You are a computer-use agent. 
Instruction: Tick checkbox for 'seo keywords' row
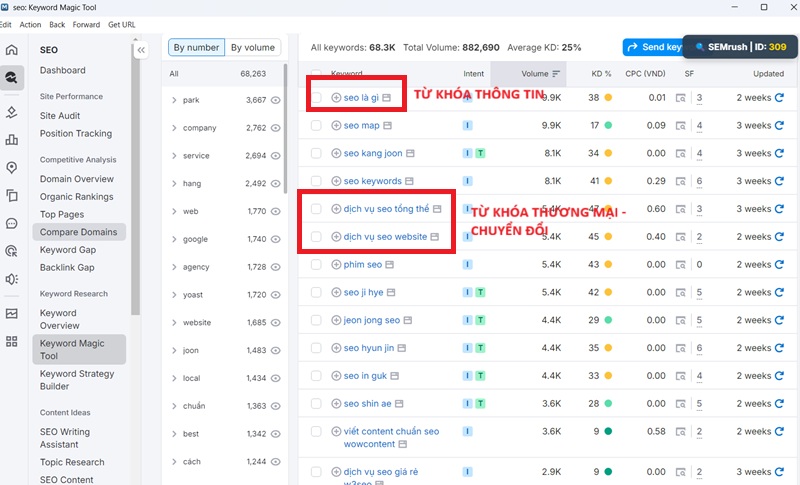click(x=316, y=181)
